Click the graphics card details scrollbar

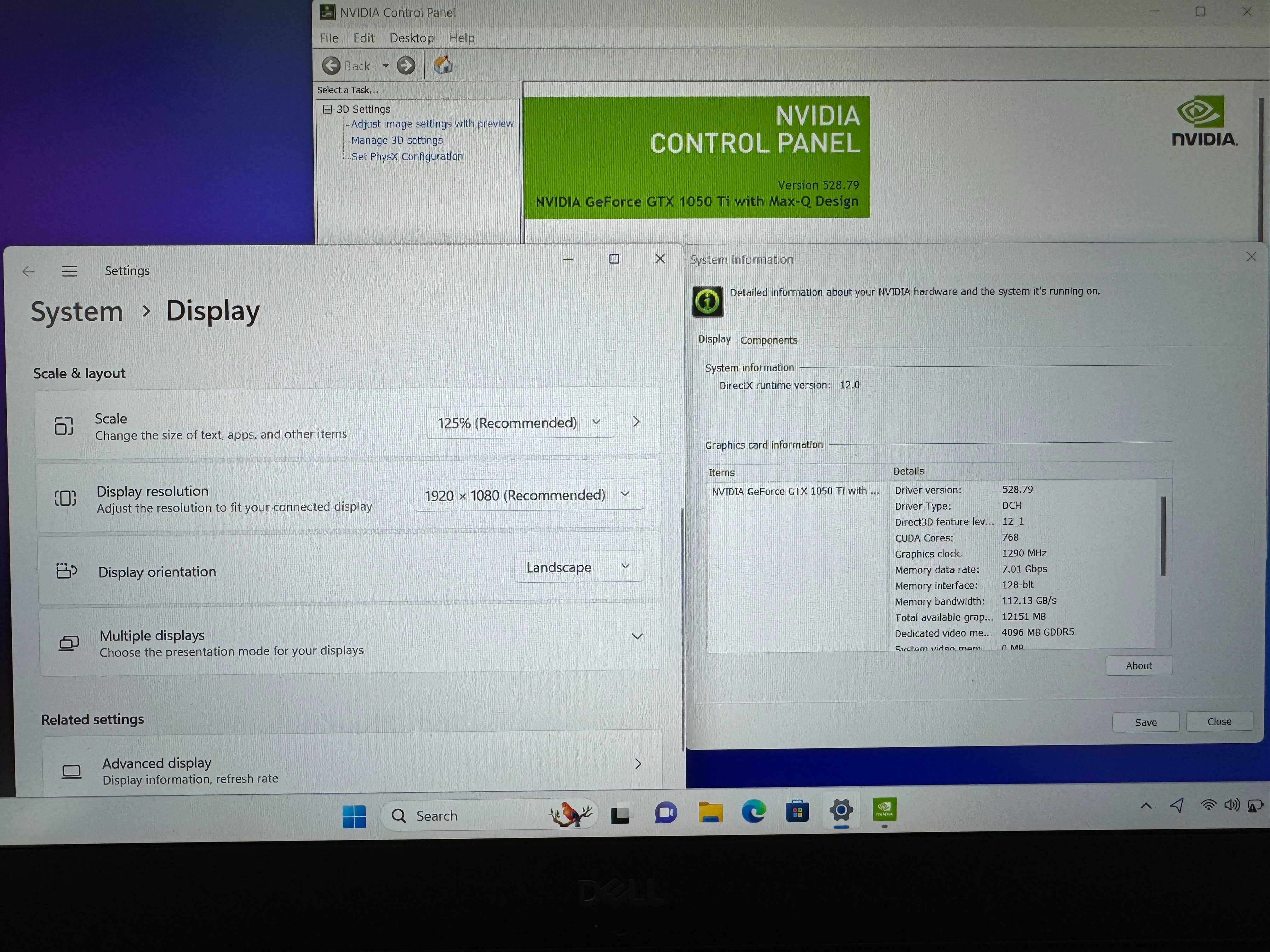(1163, 535)
